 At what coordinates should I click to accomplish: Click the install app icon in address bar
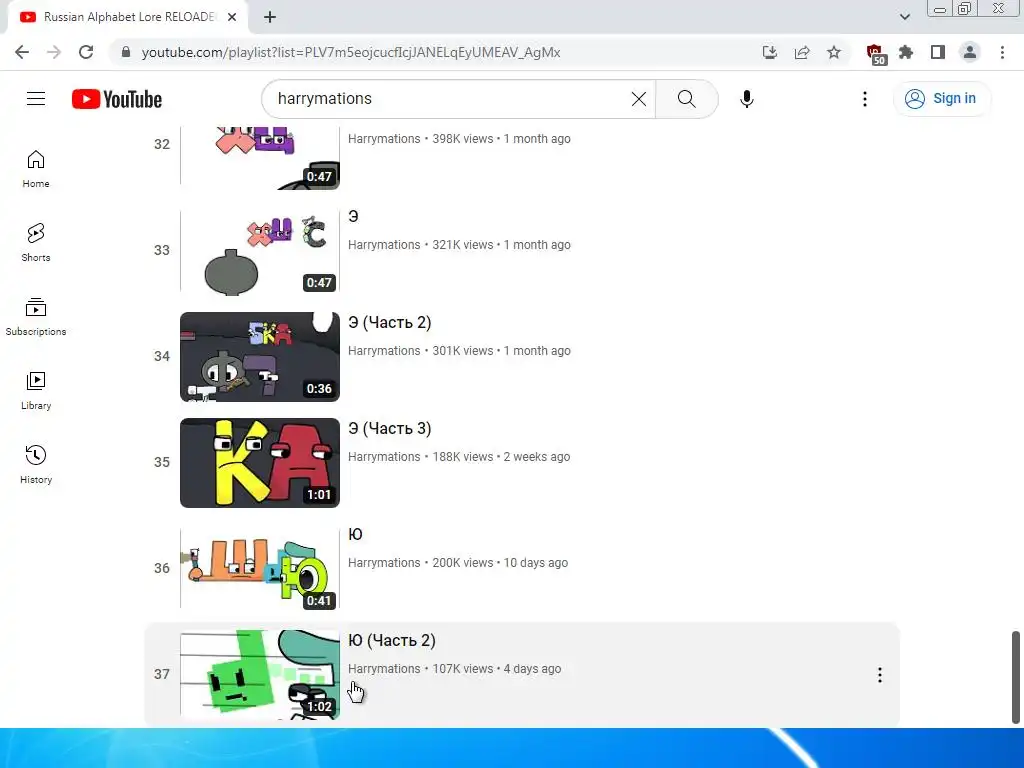pos(770,52)
